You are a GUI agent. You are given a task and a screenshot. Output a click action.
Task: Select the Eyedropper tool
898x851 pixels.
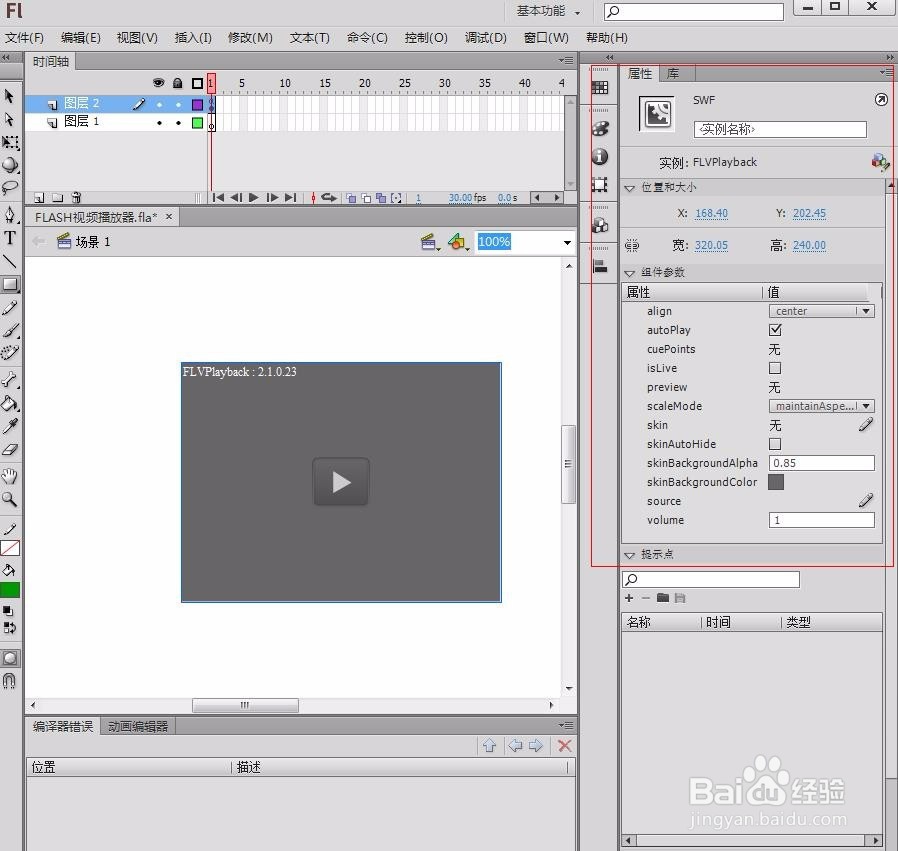pos(10,426)
